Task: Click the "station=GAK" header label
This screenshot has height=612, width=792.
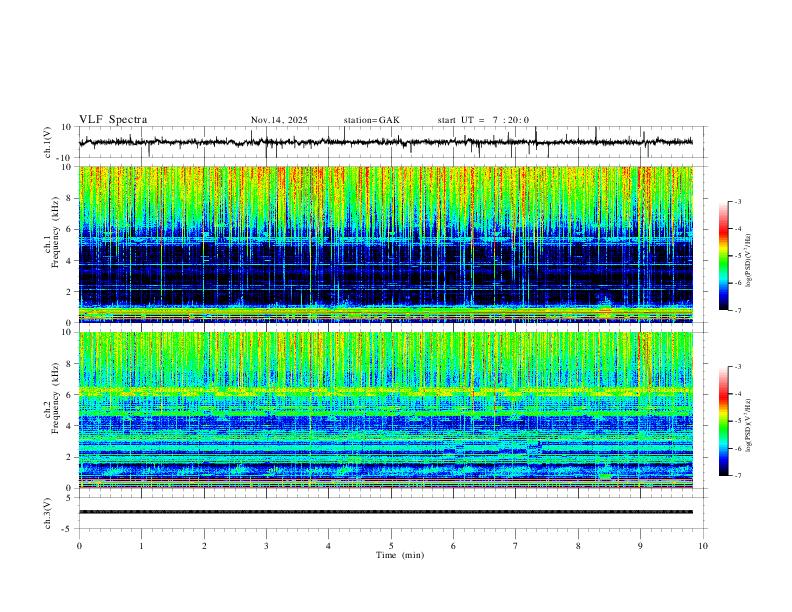Action: click(371, 120)
